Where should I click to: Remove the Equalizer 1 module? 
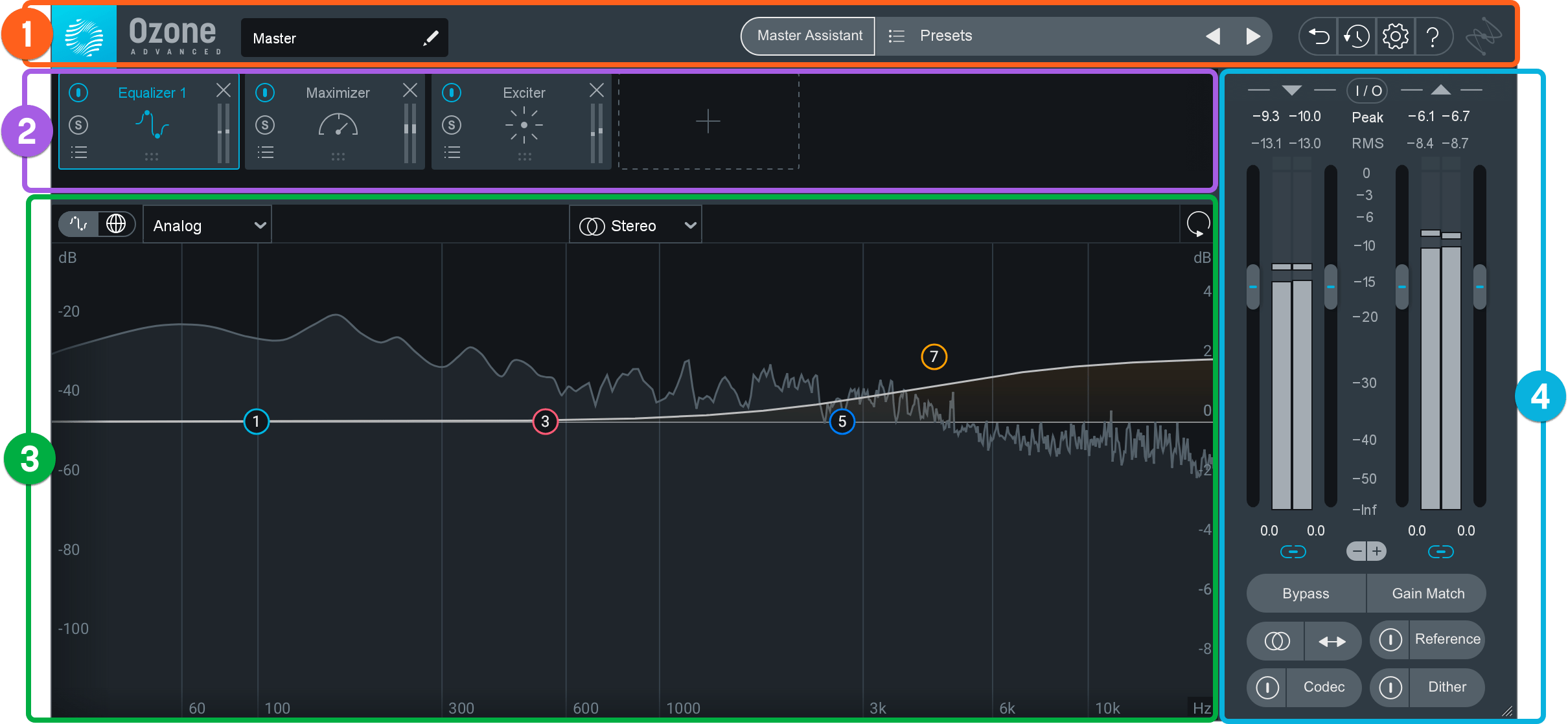[x=224, y=90]
